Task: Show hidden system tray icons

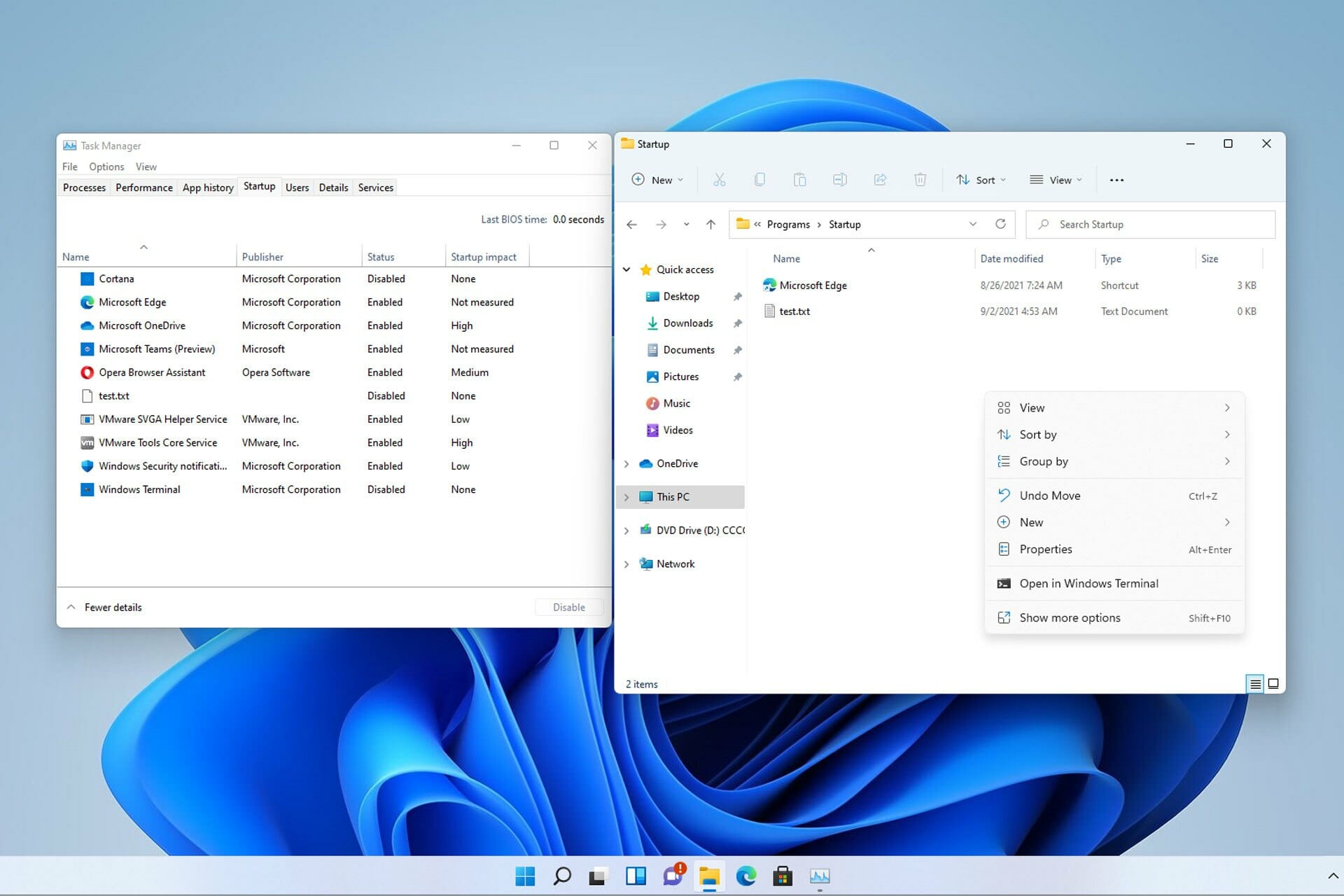Action: [x=1332, y=876]
